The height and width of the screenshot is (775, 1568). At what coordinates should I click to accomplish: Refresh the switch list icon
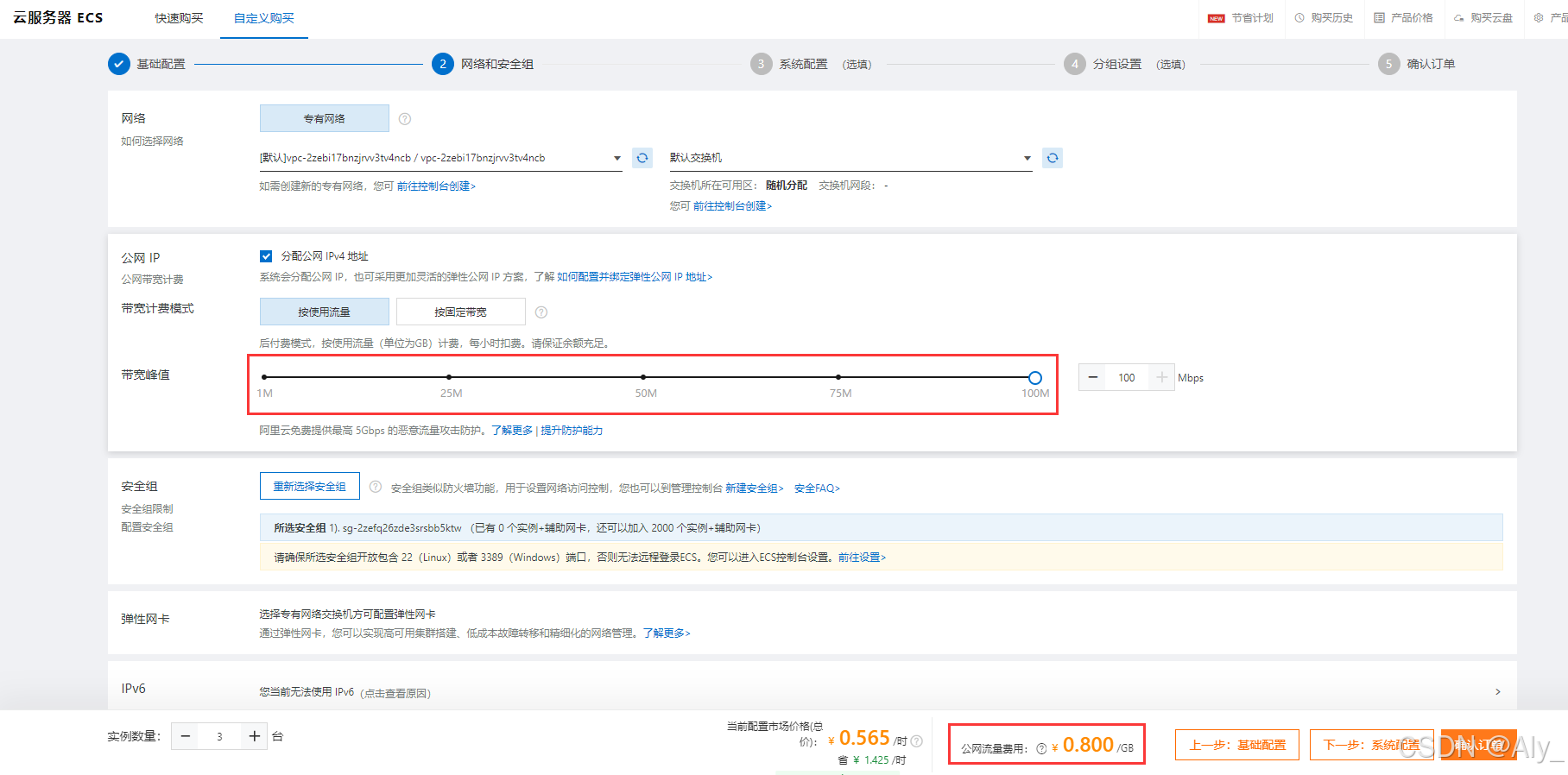[x=1053, y=158]
